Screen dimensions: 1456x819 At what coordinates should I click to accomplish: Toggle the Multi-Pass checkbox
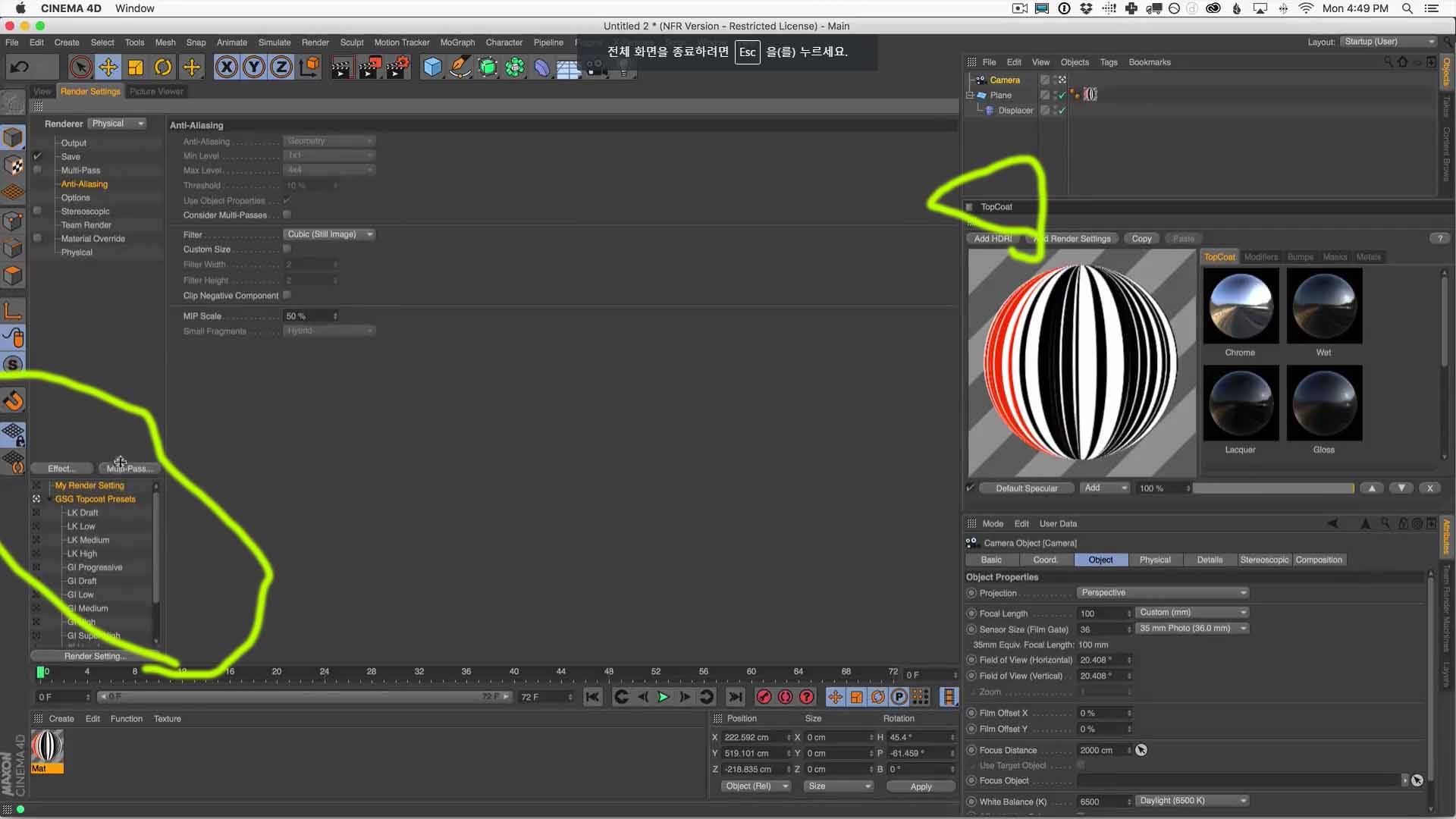point(37,170)
